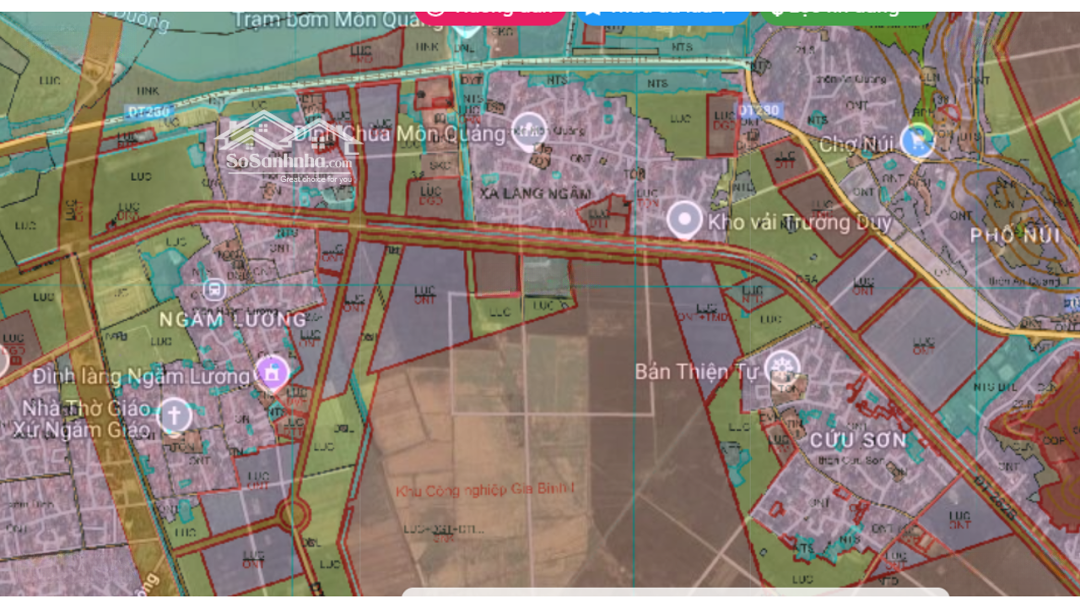Tap the purple Đình làng Ngâm Lương marker
The image size is (1080, 608).
[x=271, y=374]
